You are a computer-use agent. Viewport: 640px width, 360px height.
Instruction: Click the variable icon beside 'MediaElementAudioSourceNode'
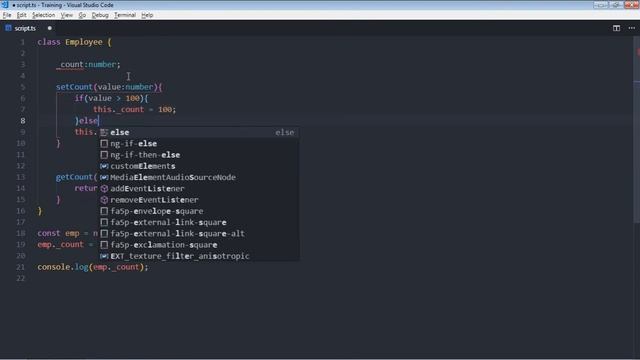click(104, 178)
